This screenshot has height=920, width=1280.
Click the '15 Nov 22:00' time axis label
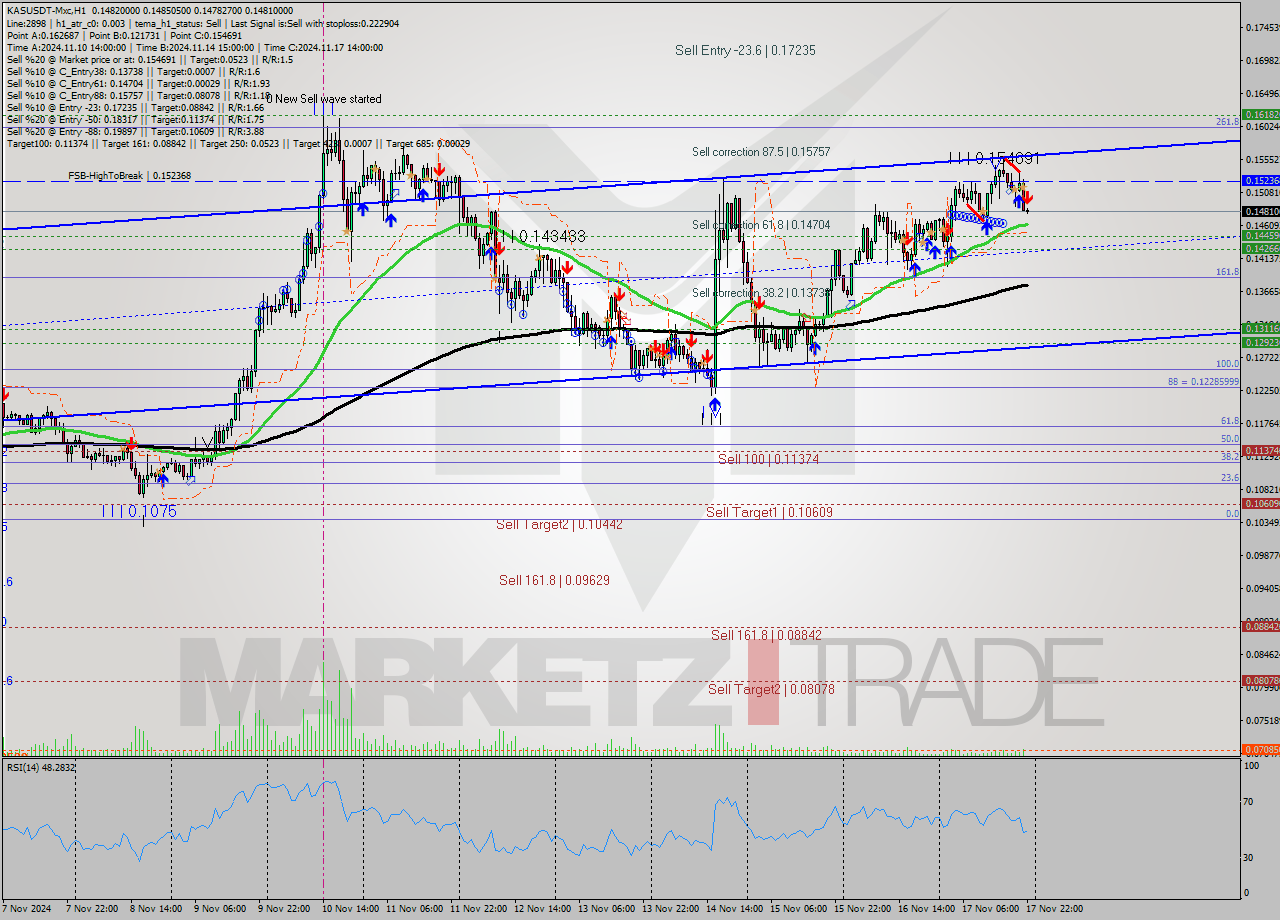click(865, 908)
